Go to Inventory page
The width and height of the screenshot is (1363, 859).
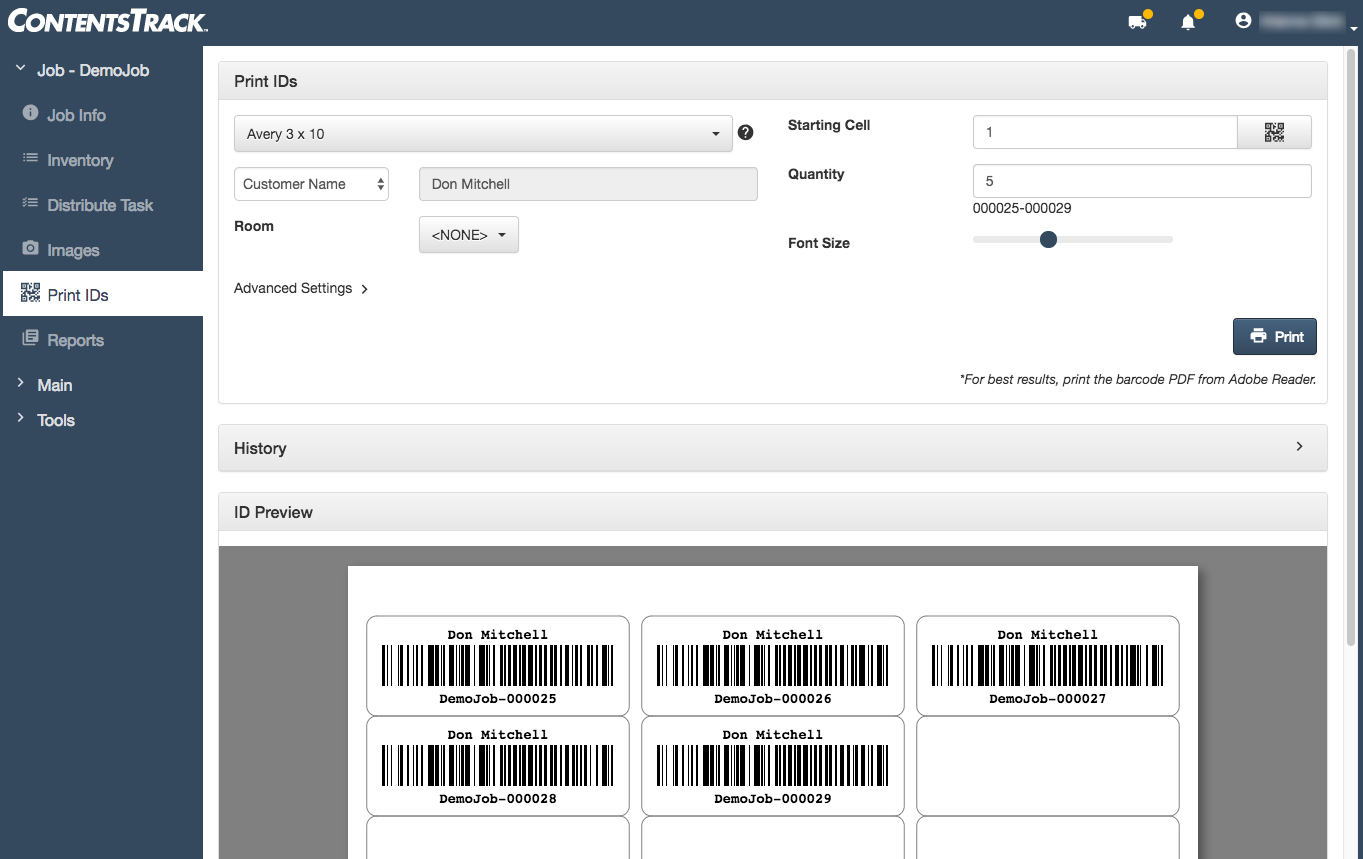point(80,160)
